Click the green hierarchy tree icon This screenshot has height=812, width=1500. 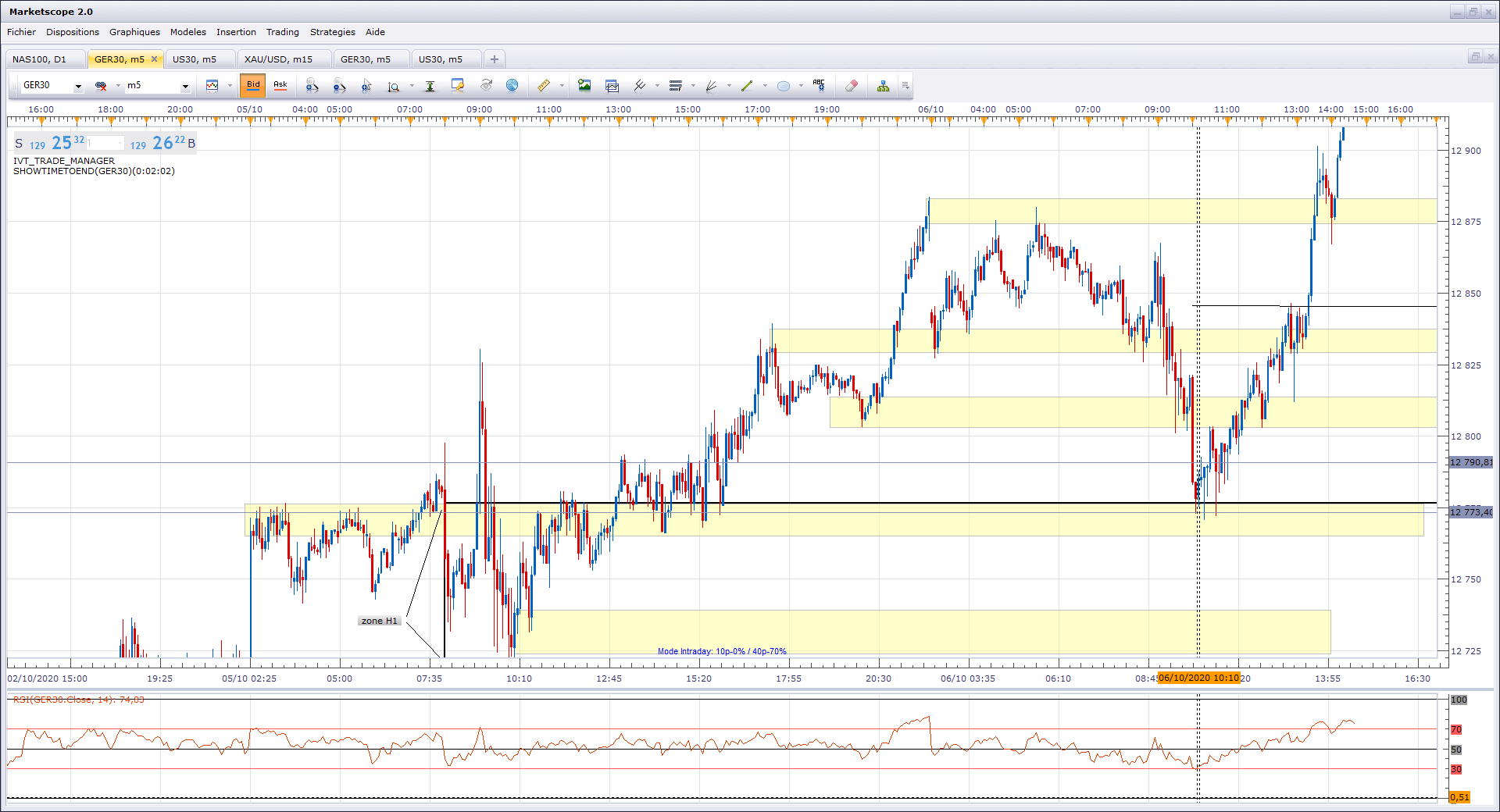click(883, 86)
